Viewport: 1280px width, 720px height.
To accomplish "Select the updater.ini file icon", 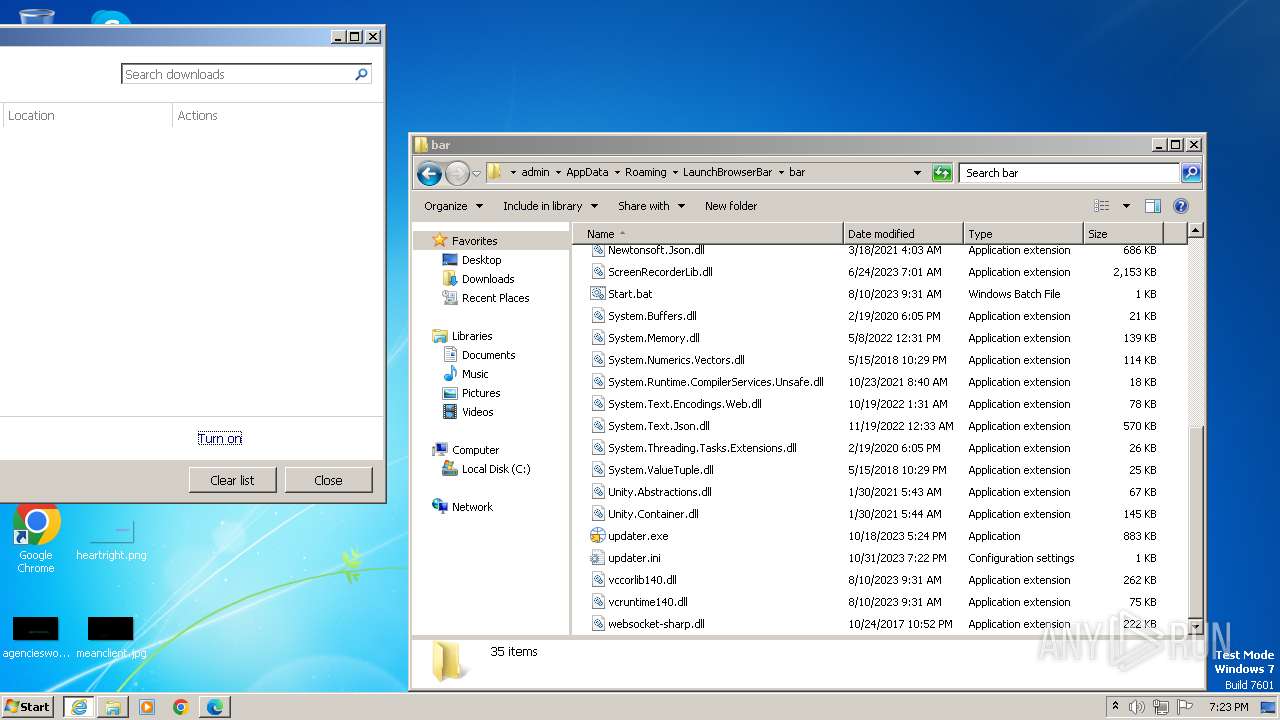I will [598, 558].
